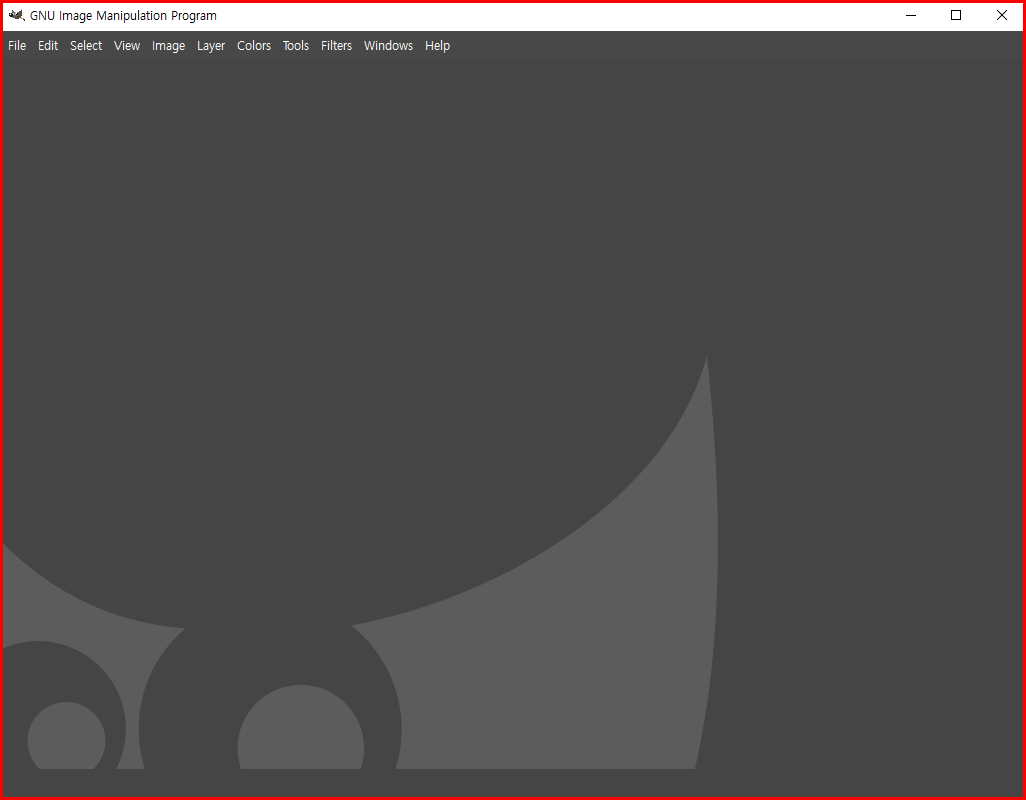The width and height of the screenshot is (1026, 800).
Task: Open the Edit menu
Action: pos(48,46)
